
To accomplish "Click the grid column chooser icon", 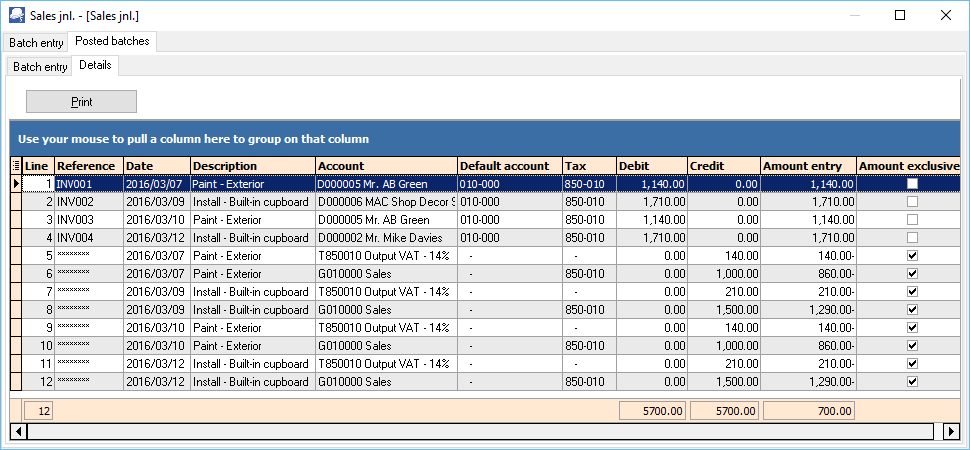I will (x=15, y=166).
